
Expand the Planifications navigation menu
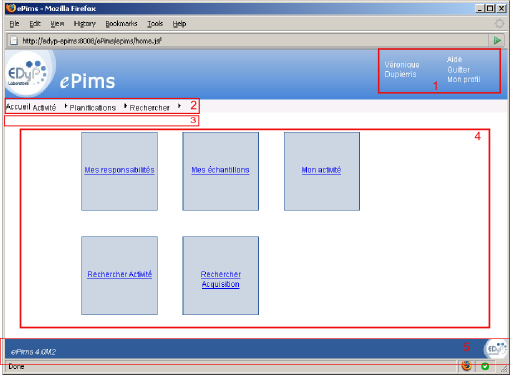93,108
